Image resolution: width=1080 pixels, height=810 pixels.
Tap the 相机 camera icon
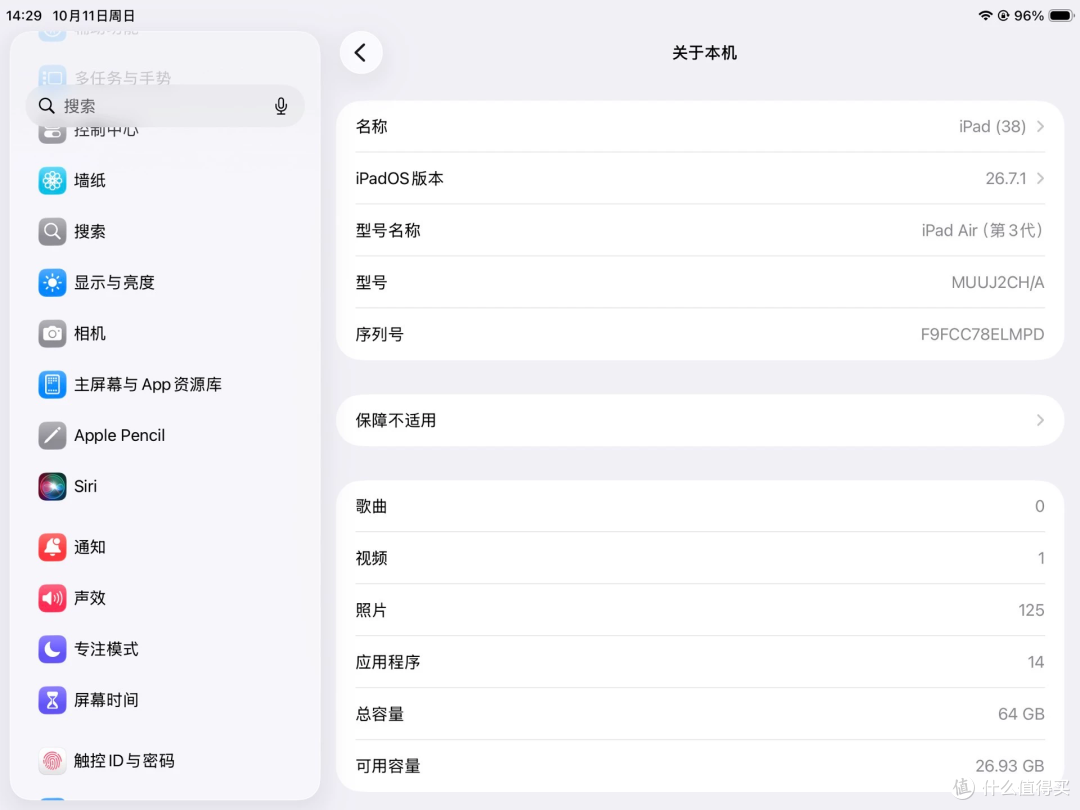click(x=52, y=333)
